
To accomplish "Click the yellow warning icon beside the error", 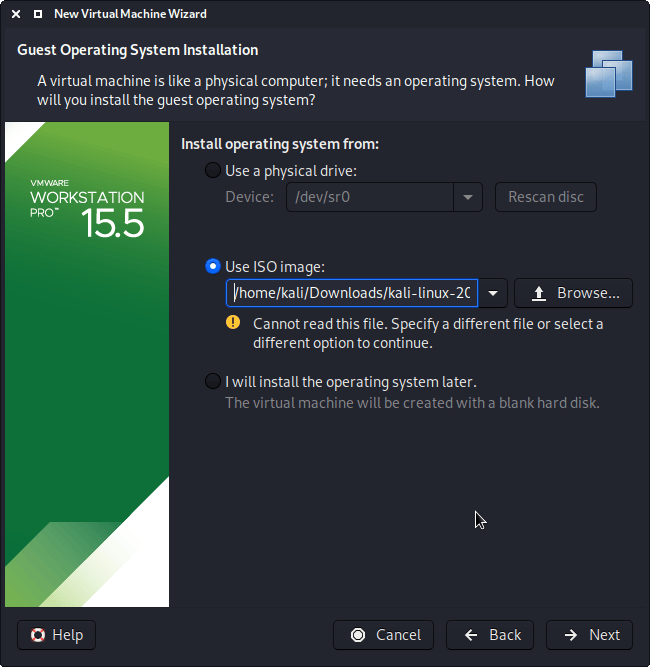I will tap(233, 322).
